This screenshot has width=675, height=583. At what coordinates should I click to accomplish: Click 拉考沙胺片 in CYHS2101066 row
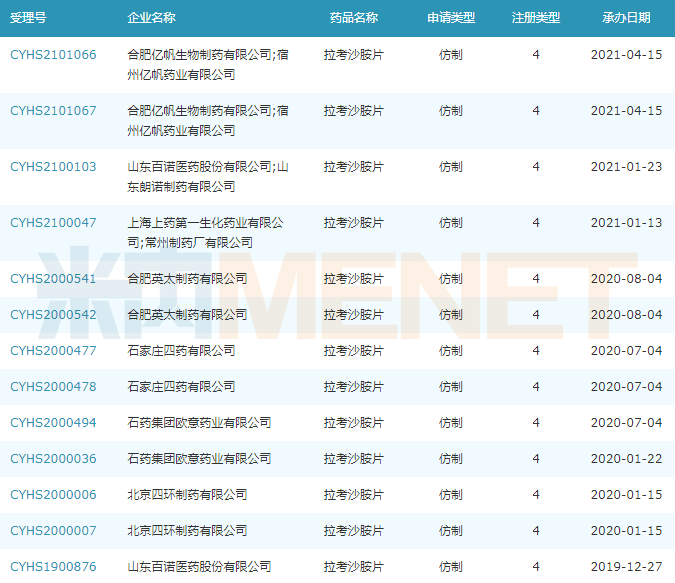point(354,55)
